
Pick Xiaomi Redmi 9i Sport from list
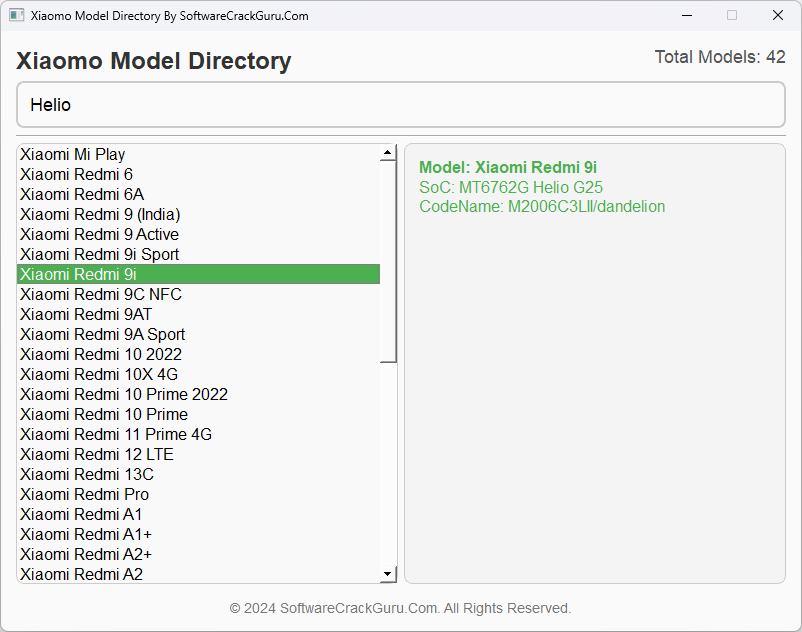point(198,254)
